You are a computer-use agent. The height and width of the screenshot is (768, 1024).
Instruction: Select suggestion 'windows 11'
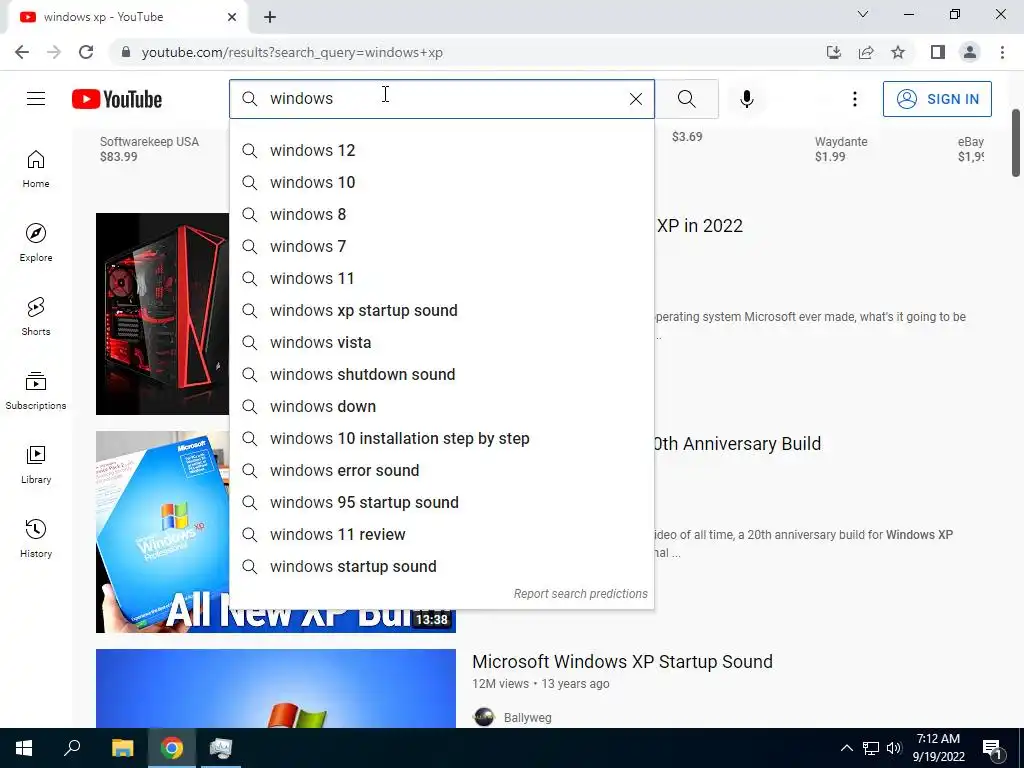point(442,278)
